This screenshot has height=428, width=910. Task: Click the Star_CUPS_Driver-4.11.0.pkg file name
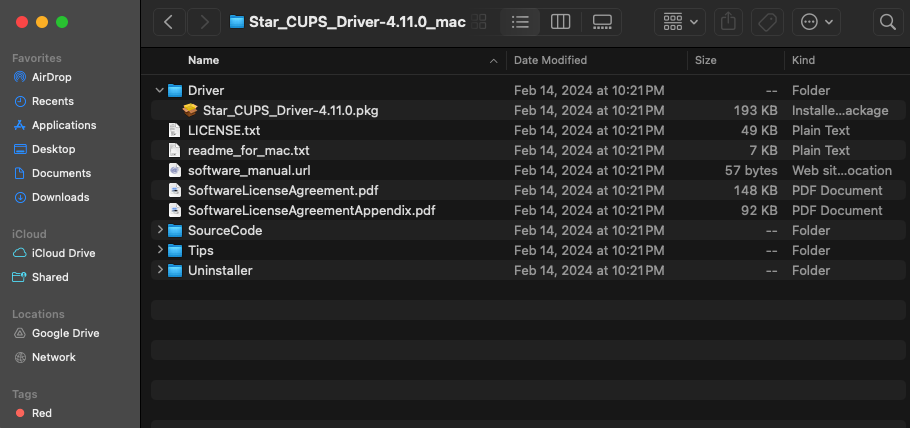pos(291,110)
